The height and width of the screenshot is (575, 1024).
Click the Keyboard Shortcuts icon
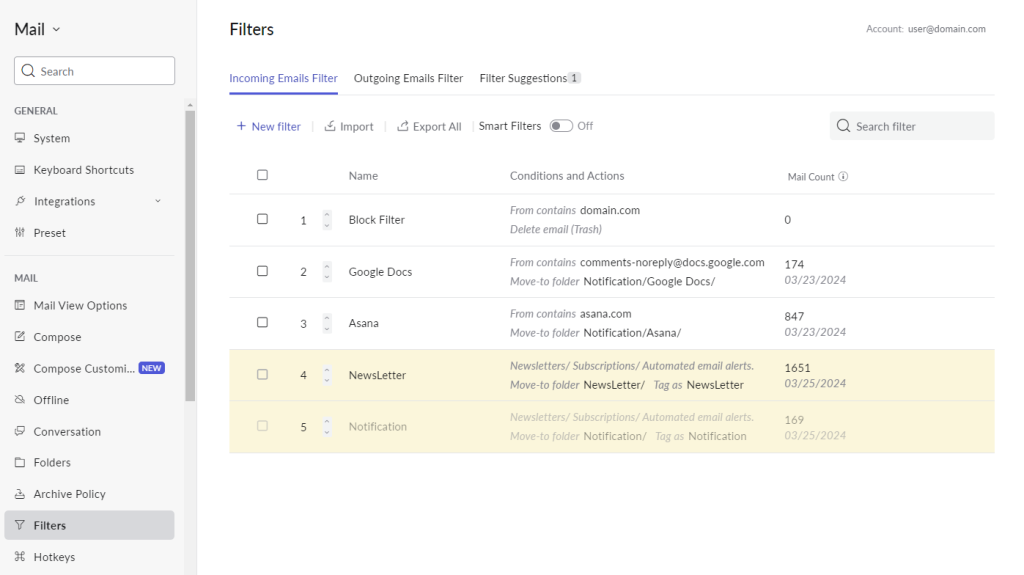[x=20, y=170]
